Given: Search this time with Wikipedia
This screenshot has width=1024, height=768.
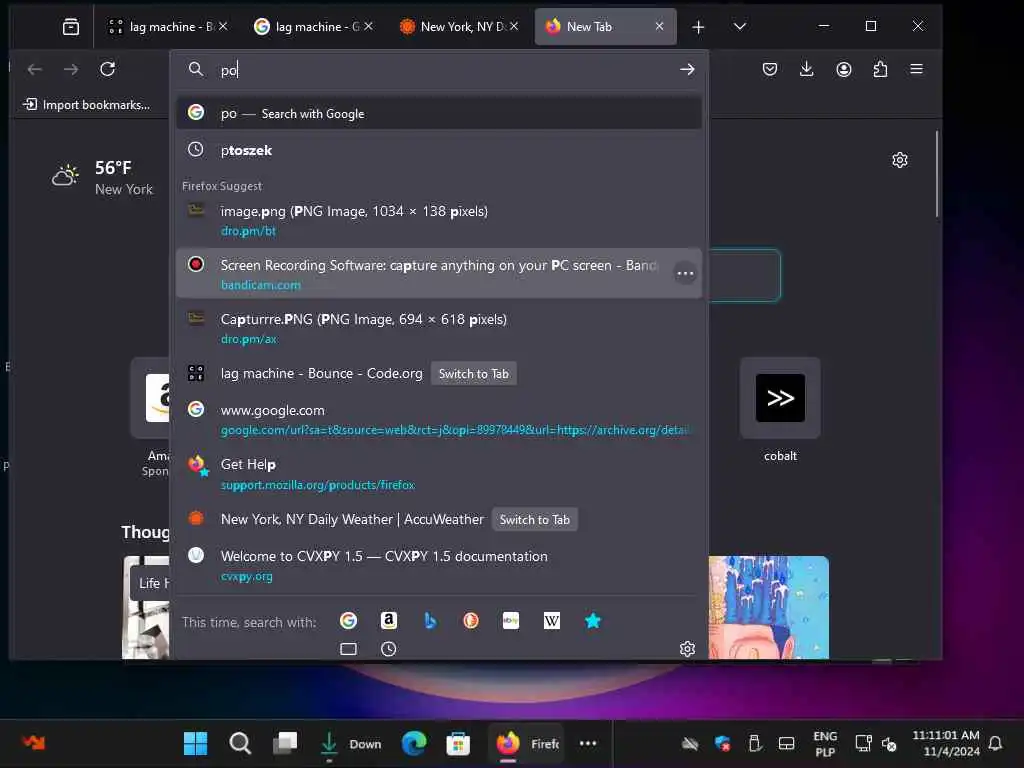Looking at the screenshot, I should pyautogui.click(x=552, y=620).
